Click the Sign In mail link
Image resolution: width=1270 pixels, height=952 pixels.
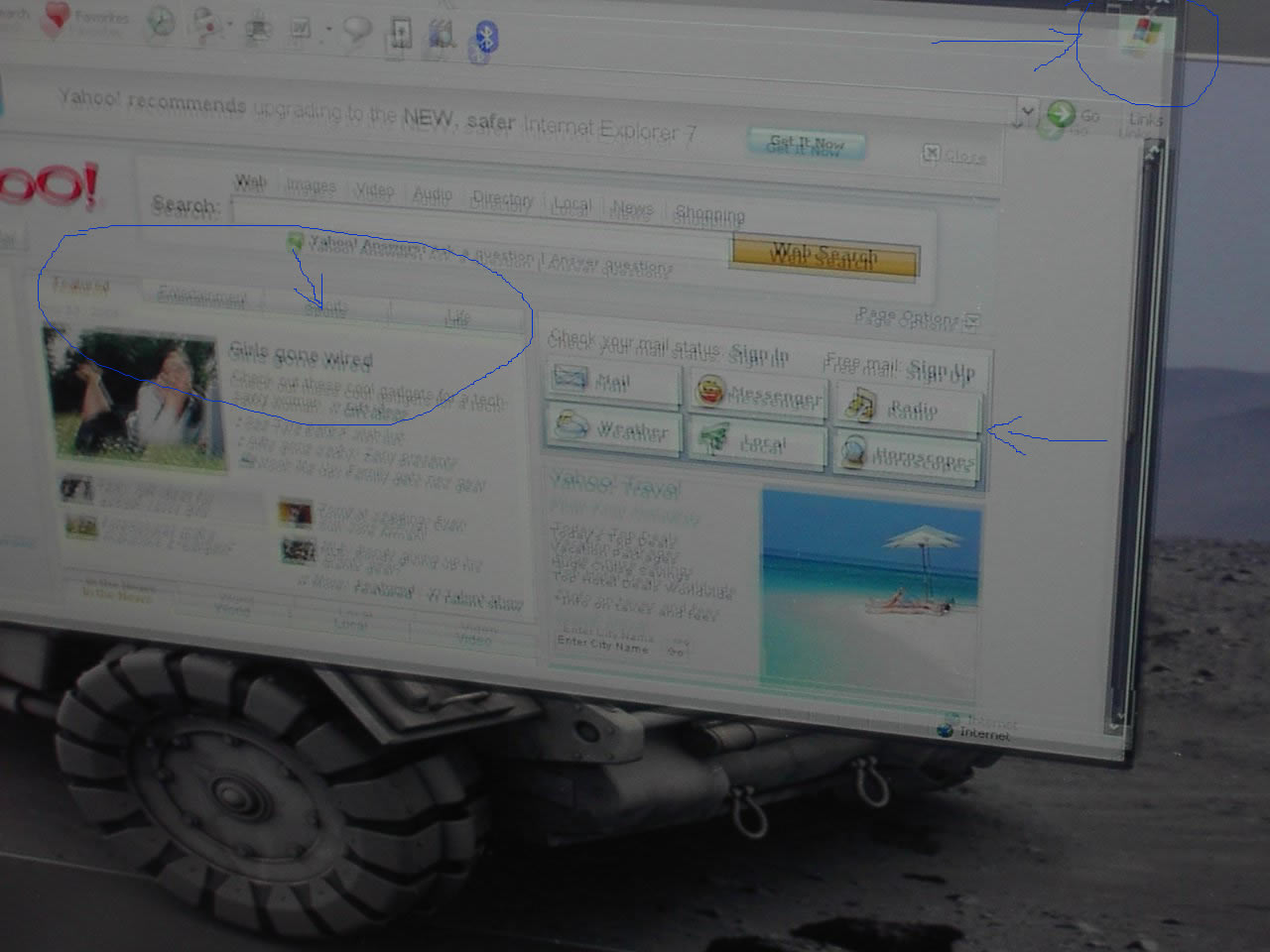click(x=759, y=356)
